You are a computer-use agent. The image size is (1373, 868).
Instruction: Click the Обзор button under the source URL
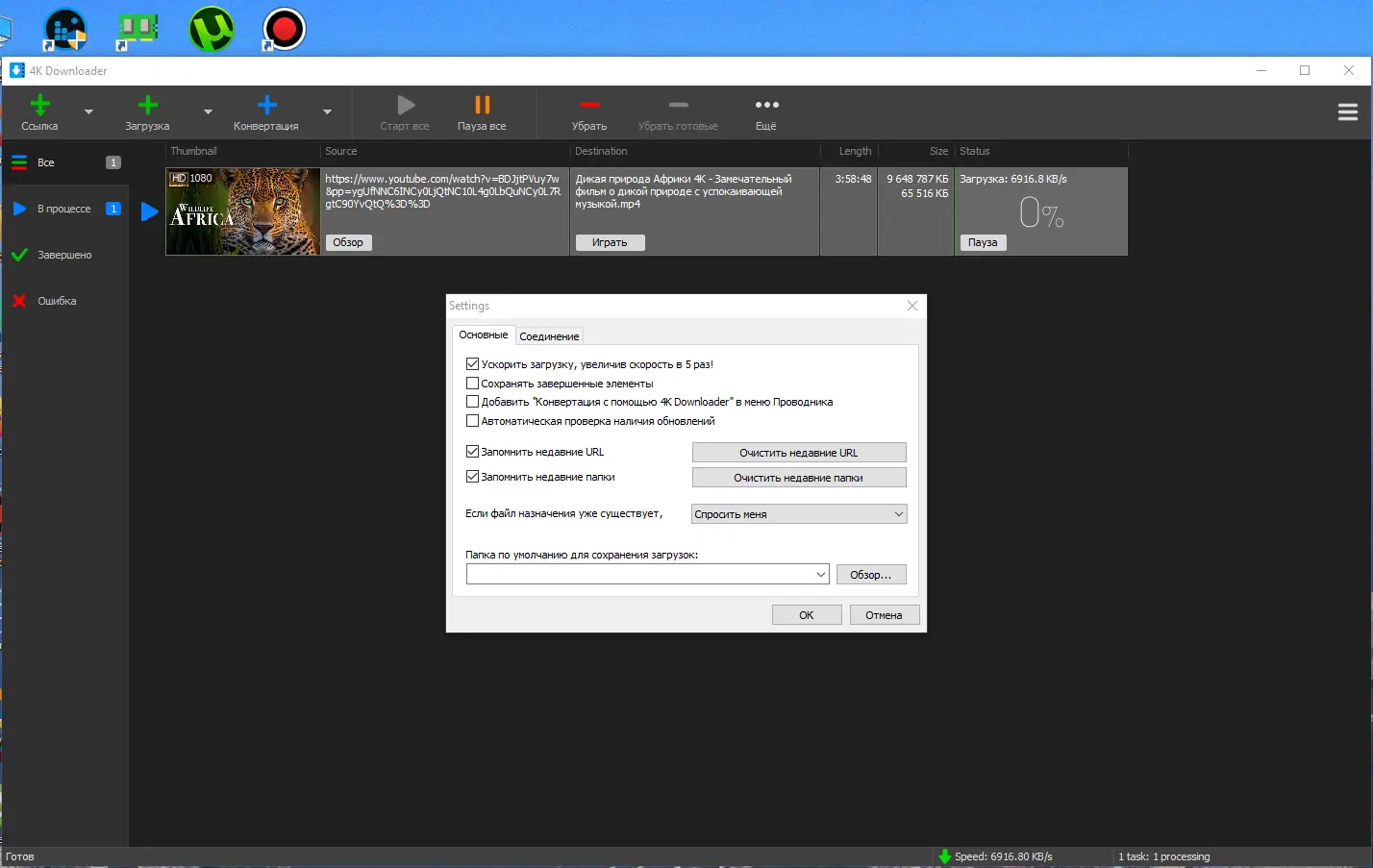(x=348, y=242)
